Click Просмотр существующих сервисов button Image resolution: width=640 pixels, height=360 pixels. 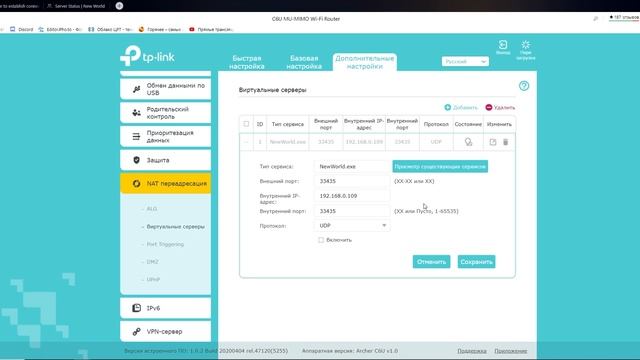click(440, 166)
